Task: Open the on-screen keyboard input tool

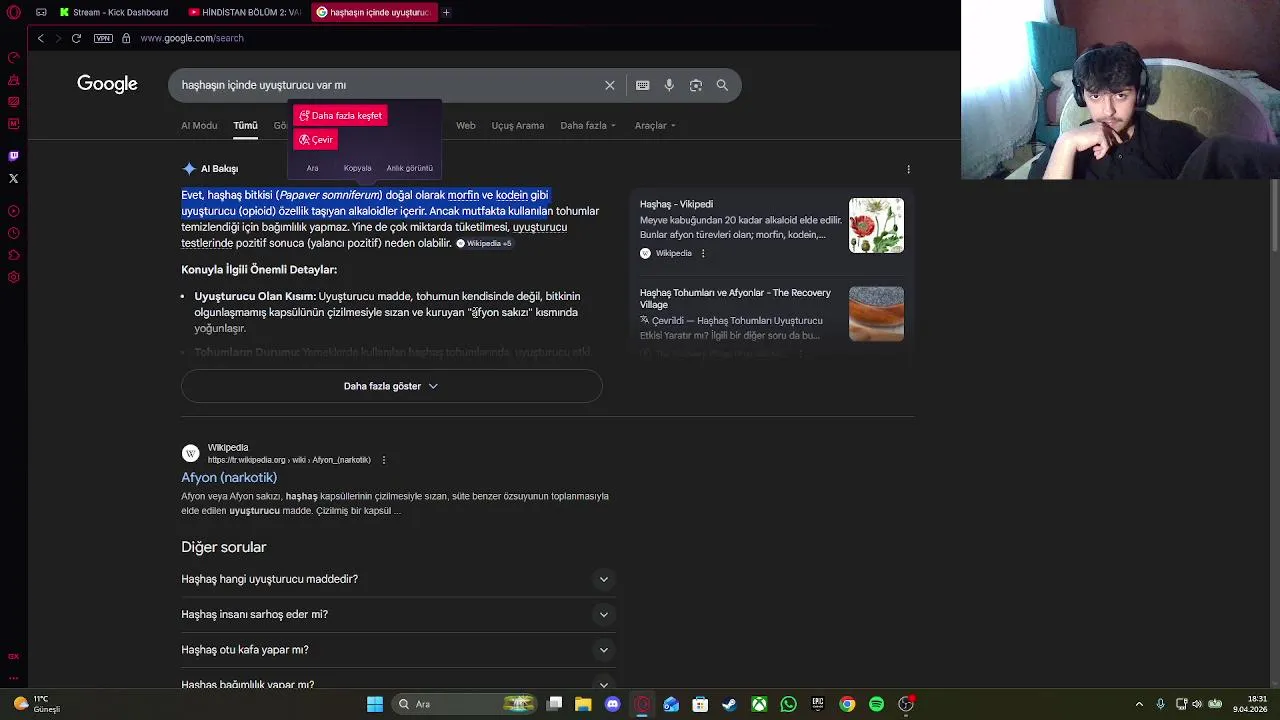Action: click(x=642, y=85)
